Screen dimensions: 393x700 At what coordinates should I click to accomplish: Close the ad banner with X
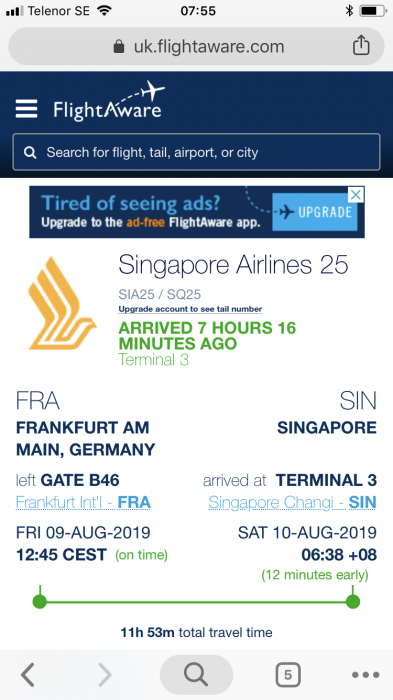click(355, 195)
